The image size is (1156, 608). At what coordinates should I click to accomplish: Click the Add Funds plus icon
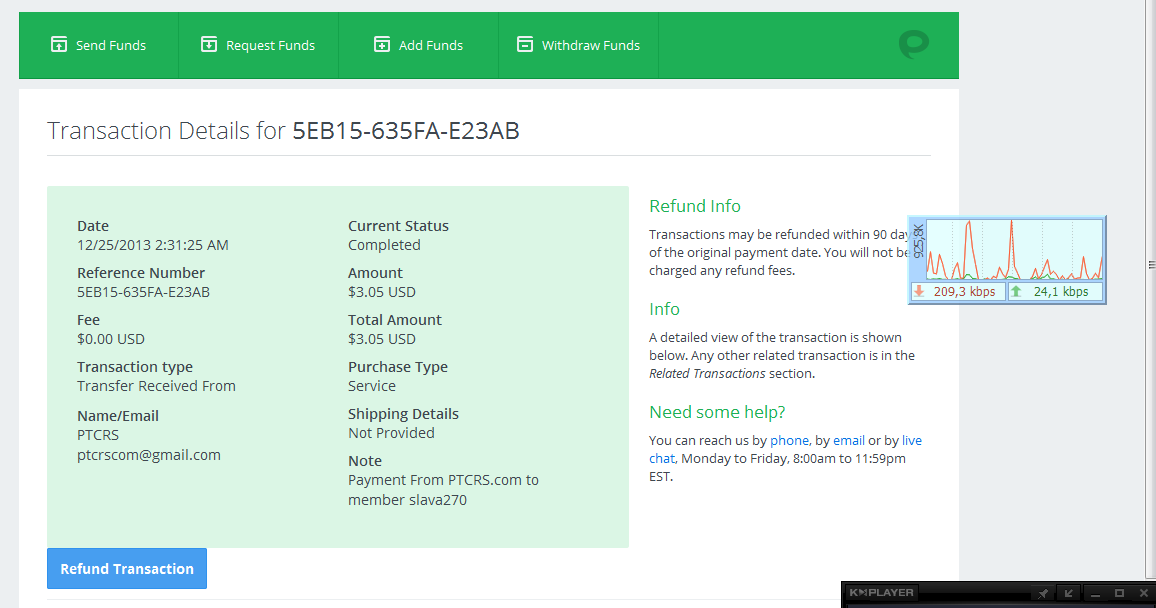coord(381,44)
